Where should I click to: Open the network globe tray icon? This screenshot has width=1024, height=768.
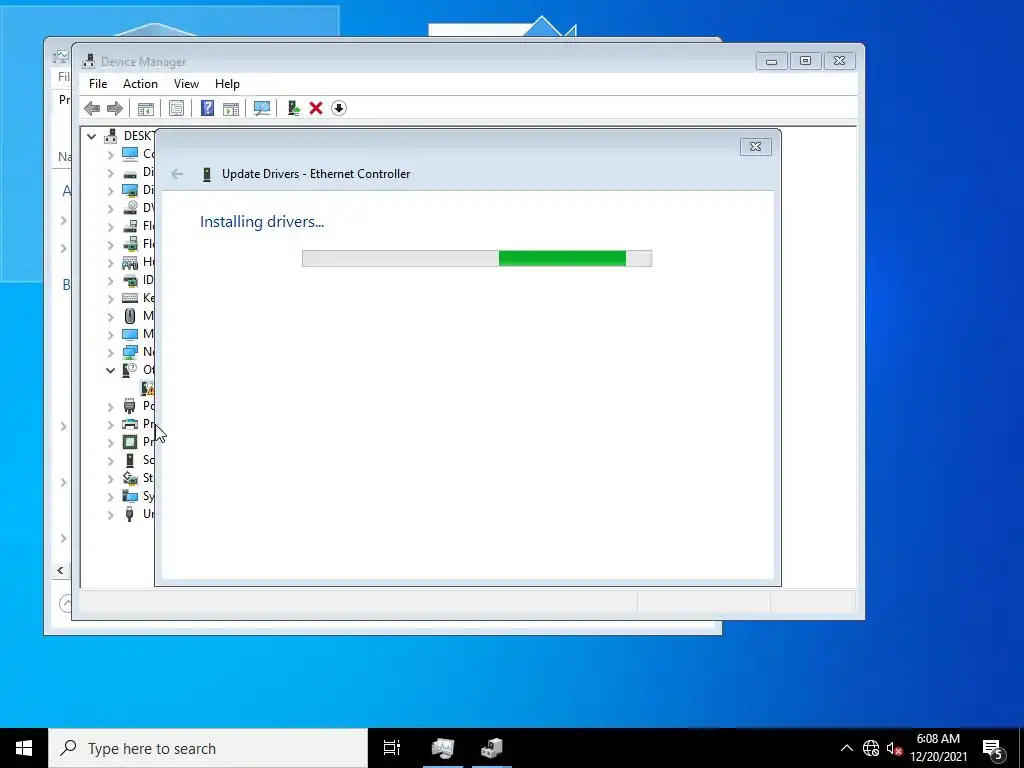(x=871, y=748)
